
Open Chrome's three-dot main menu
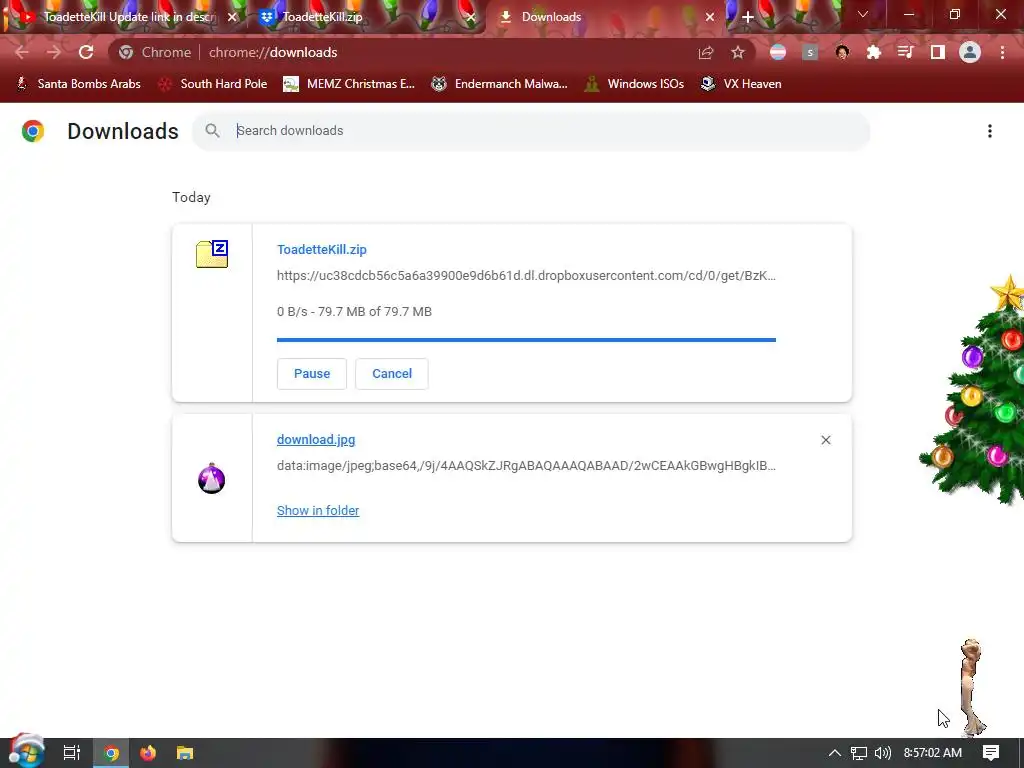[x=1002, y=52]
